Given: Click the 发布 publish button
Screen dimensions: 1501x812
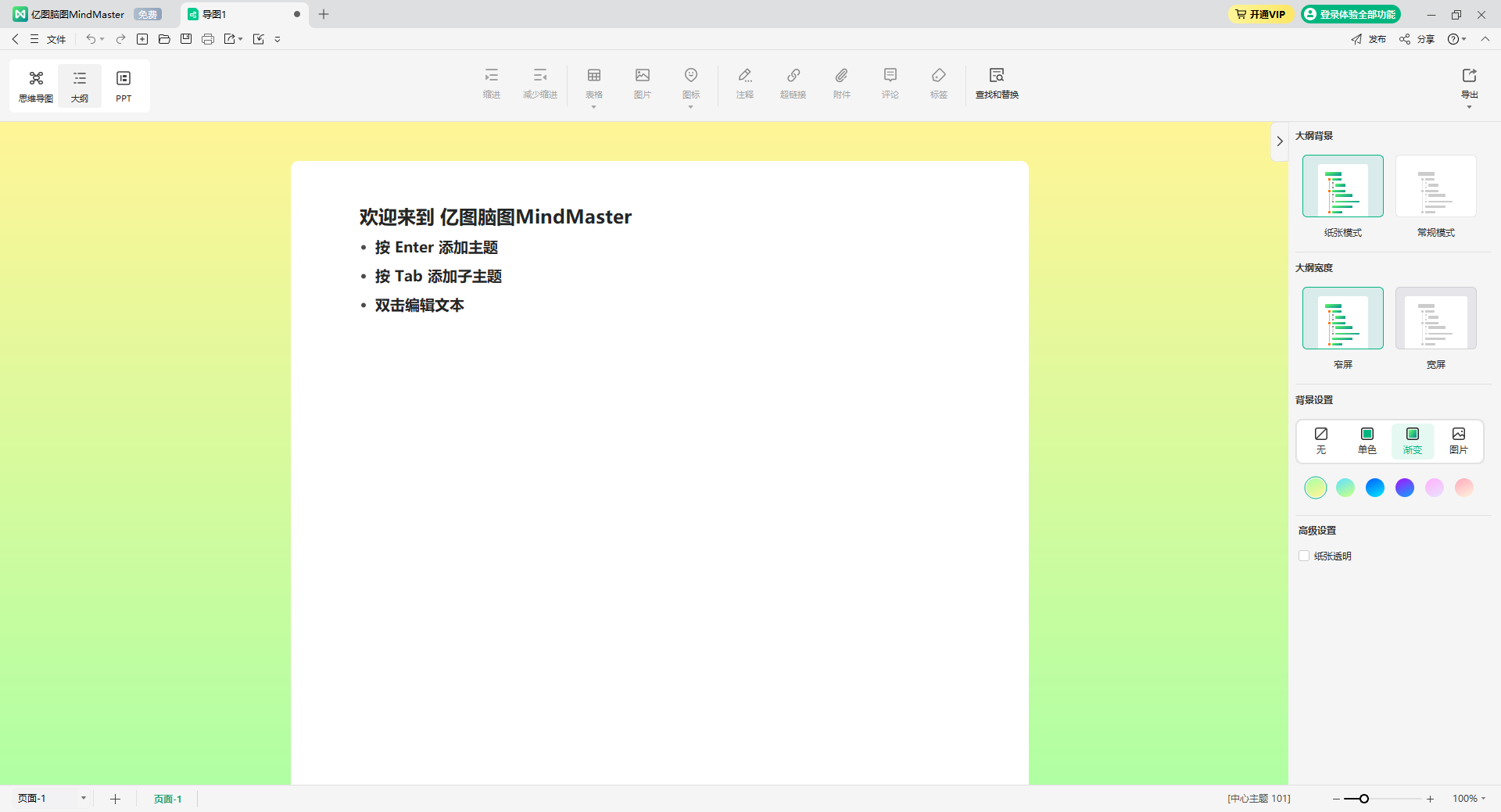Looking at the screenshot, I should (x=1369, y=39).
